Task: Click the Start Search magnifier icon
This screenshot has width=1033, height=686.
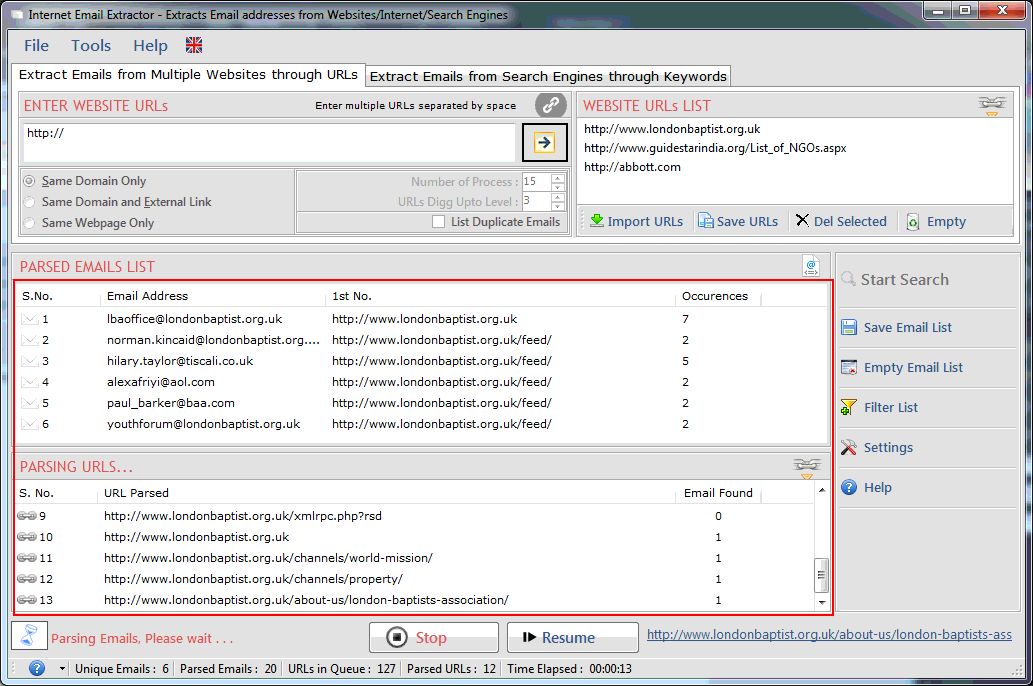Action: 849,279
